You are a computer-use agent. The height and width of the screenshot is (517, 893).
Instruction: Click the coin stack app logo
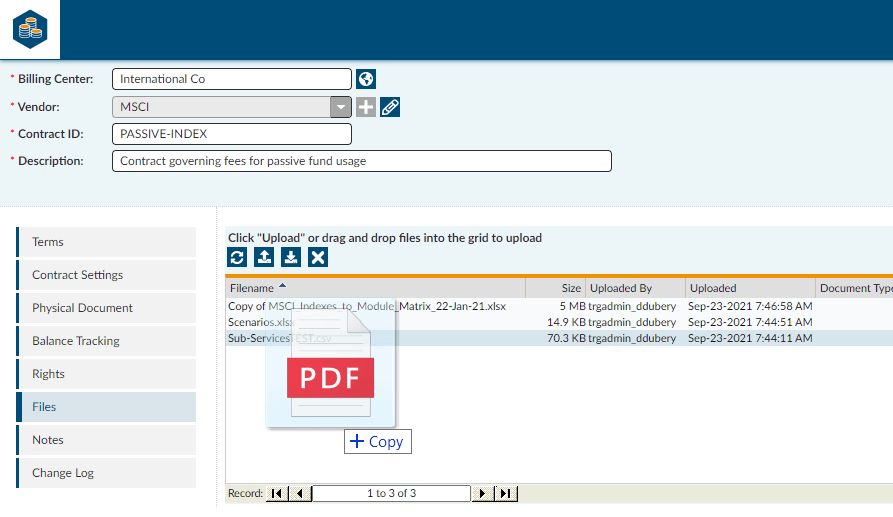[x=30, y=29]
